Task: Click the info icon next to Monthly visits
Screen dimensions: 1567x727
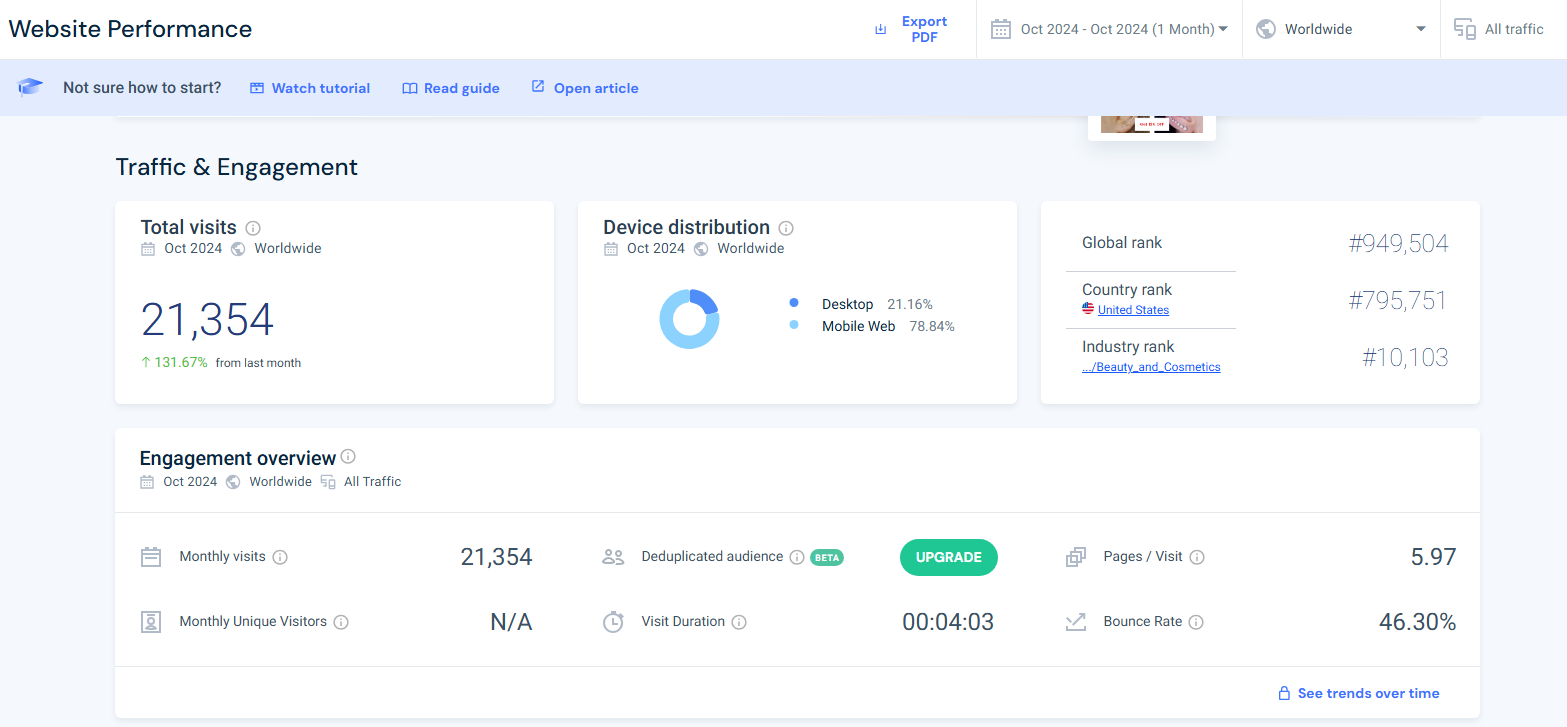Action: point(280,557)
